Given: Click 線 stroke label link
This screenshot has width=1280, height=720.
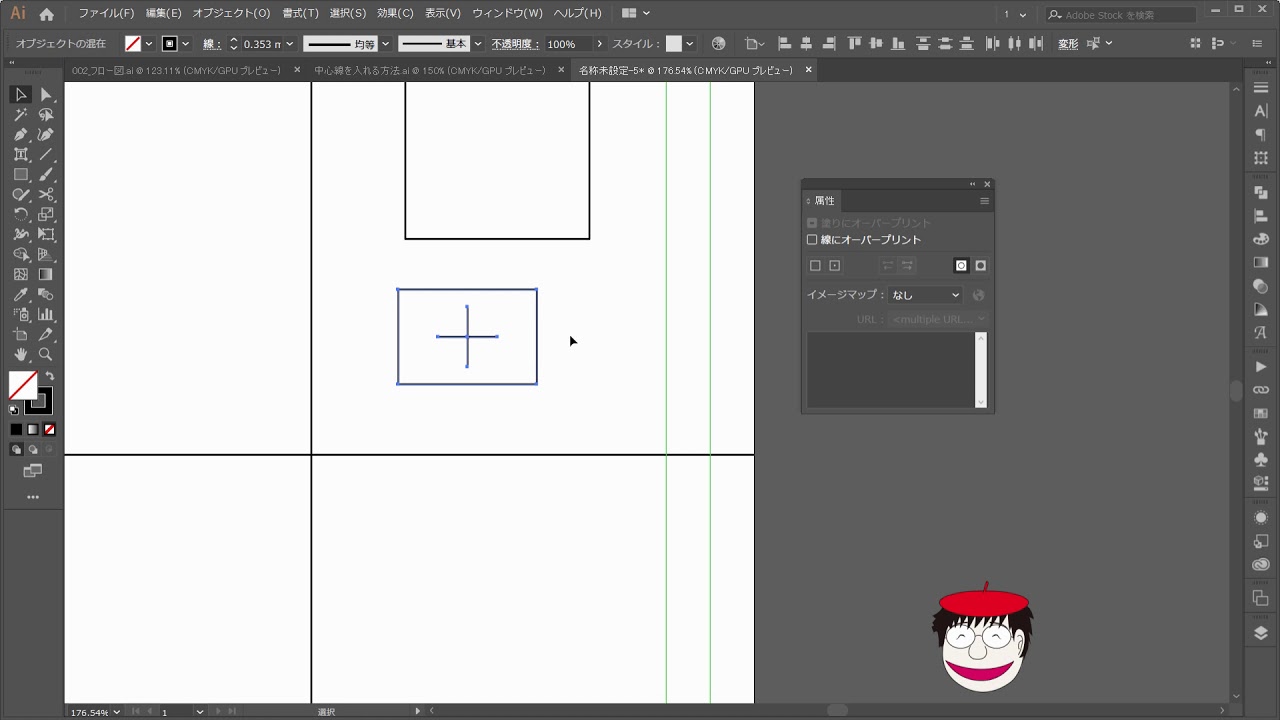Looking at the screenshot, I should [x=211, y=44].
